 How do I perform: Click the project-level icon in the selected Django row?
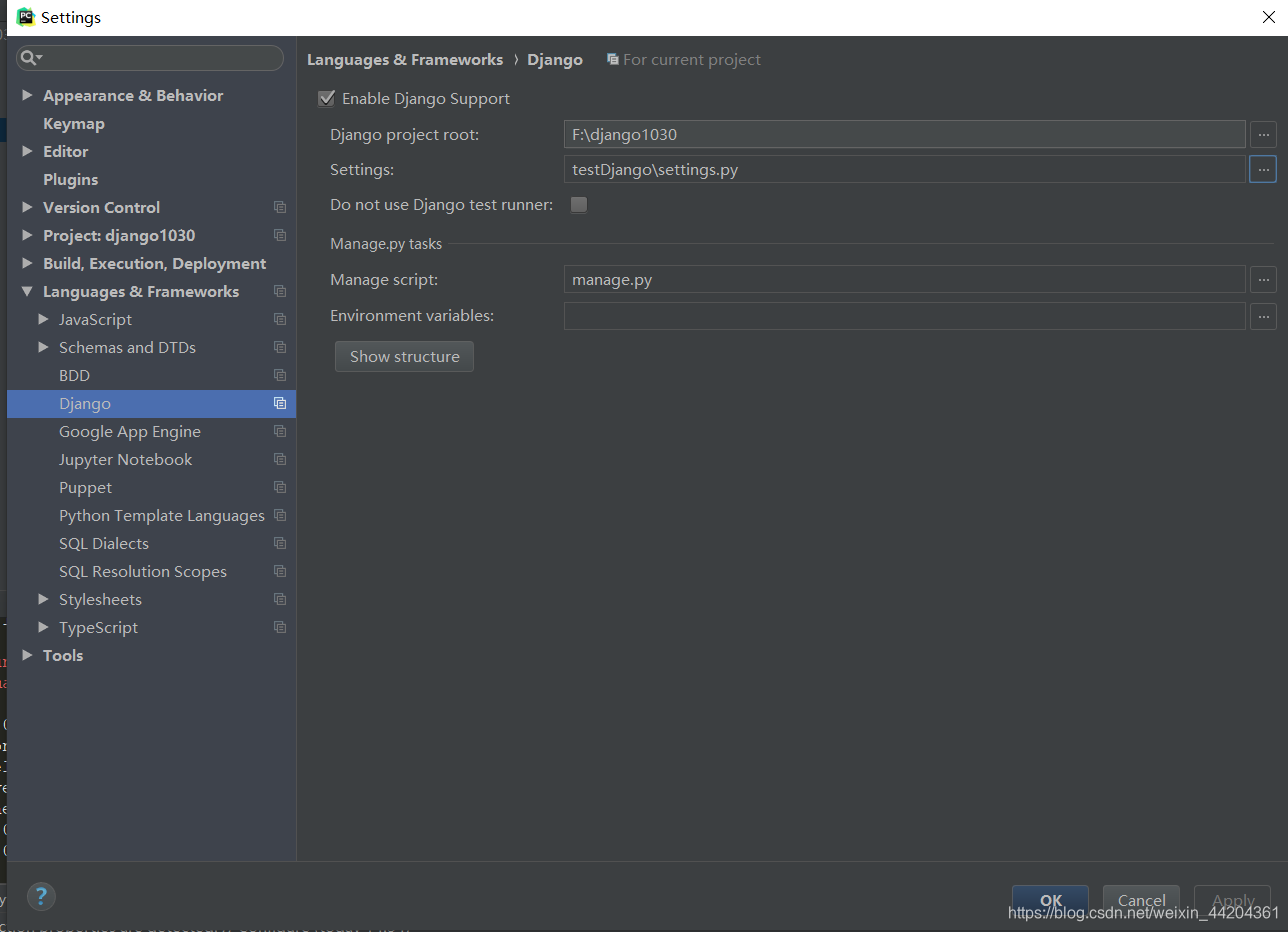280,403
